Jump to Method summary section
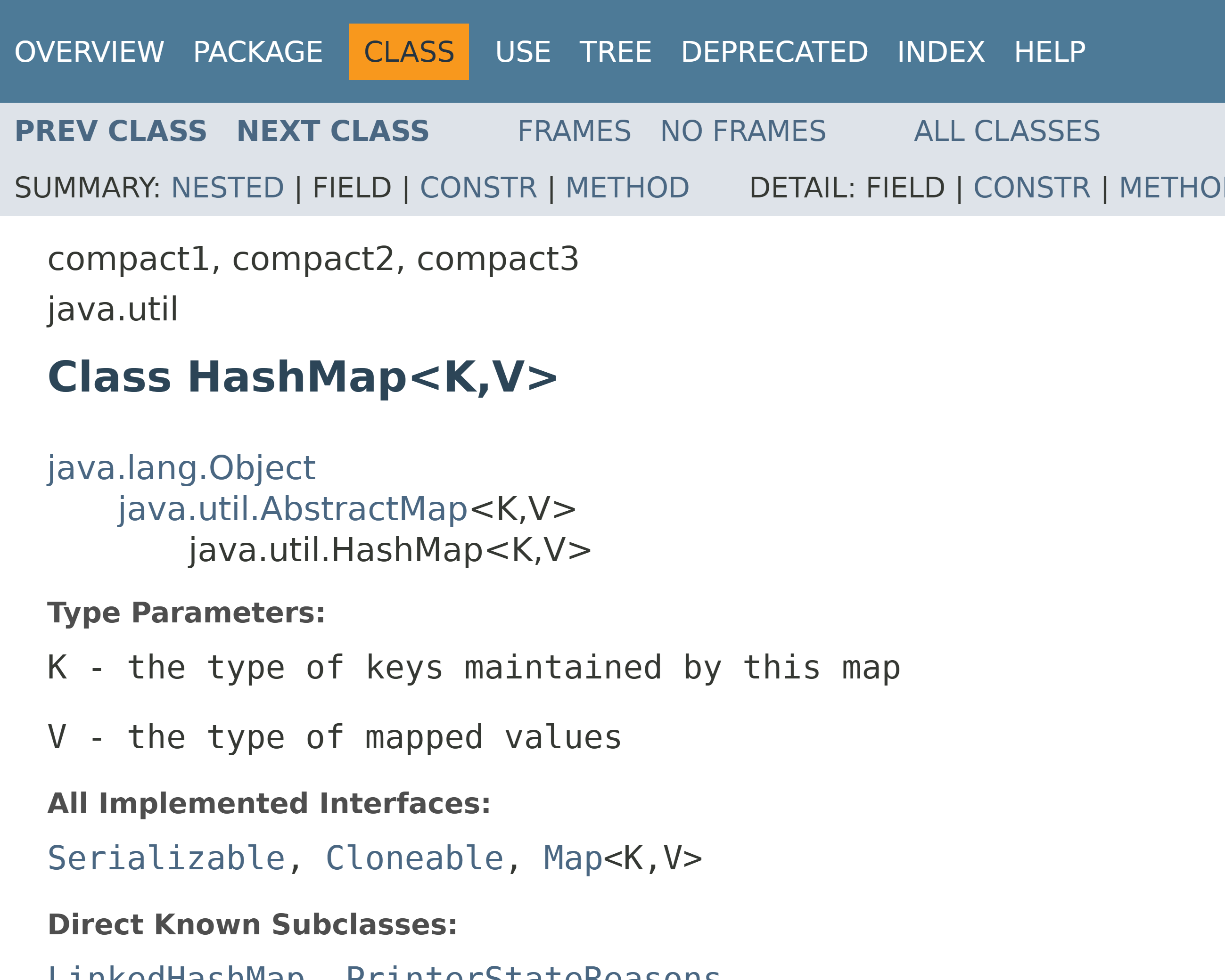The width and height of the screenshot is (1225, 980). coord(627,188)
